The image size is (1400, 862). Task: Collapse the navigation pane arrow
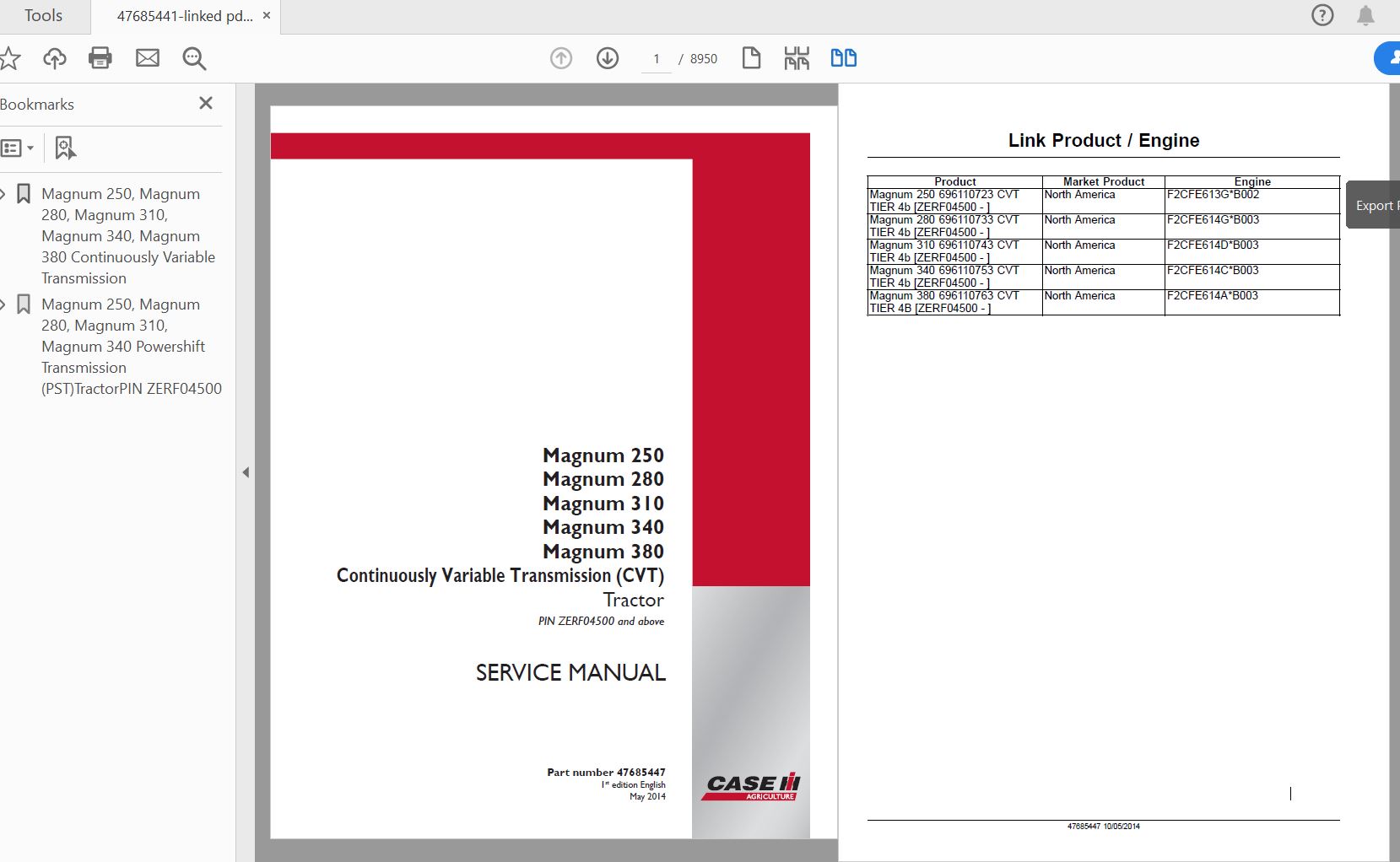246,472
